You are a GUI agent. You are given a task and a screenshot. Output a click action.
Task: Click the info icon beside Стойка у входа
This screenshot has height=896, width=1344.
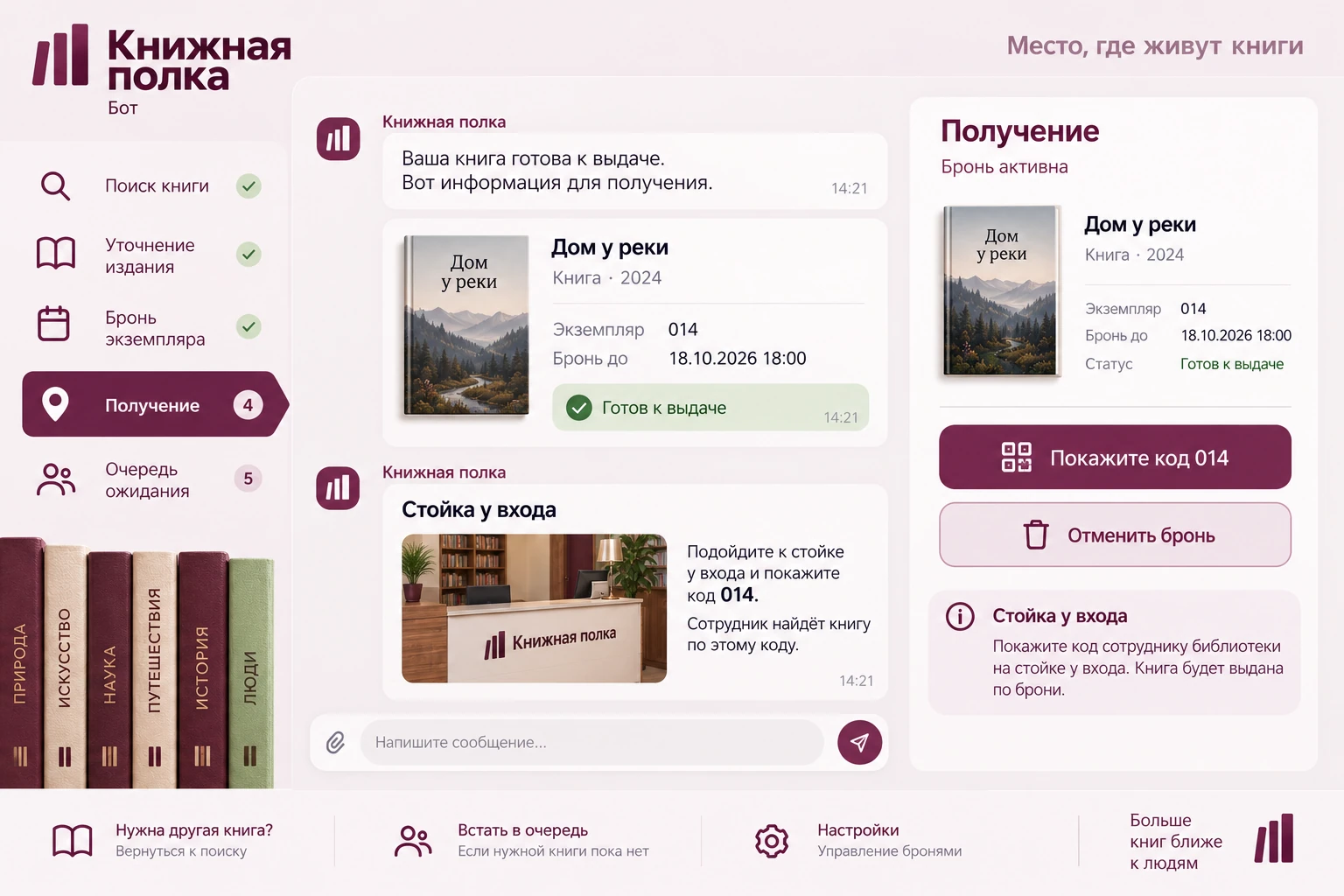[x=960, y=617]
